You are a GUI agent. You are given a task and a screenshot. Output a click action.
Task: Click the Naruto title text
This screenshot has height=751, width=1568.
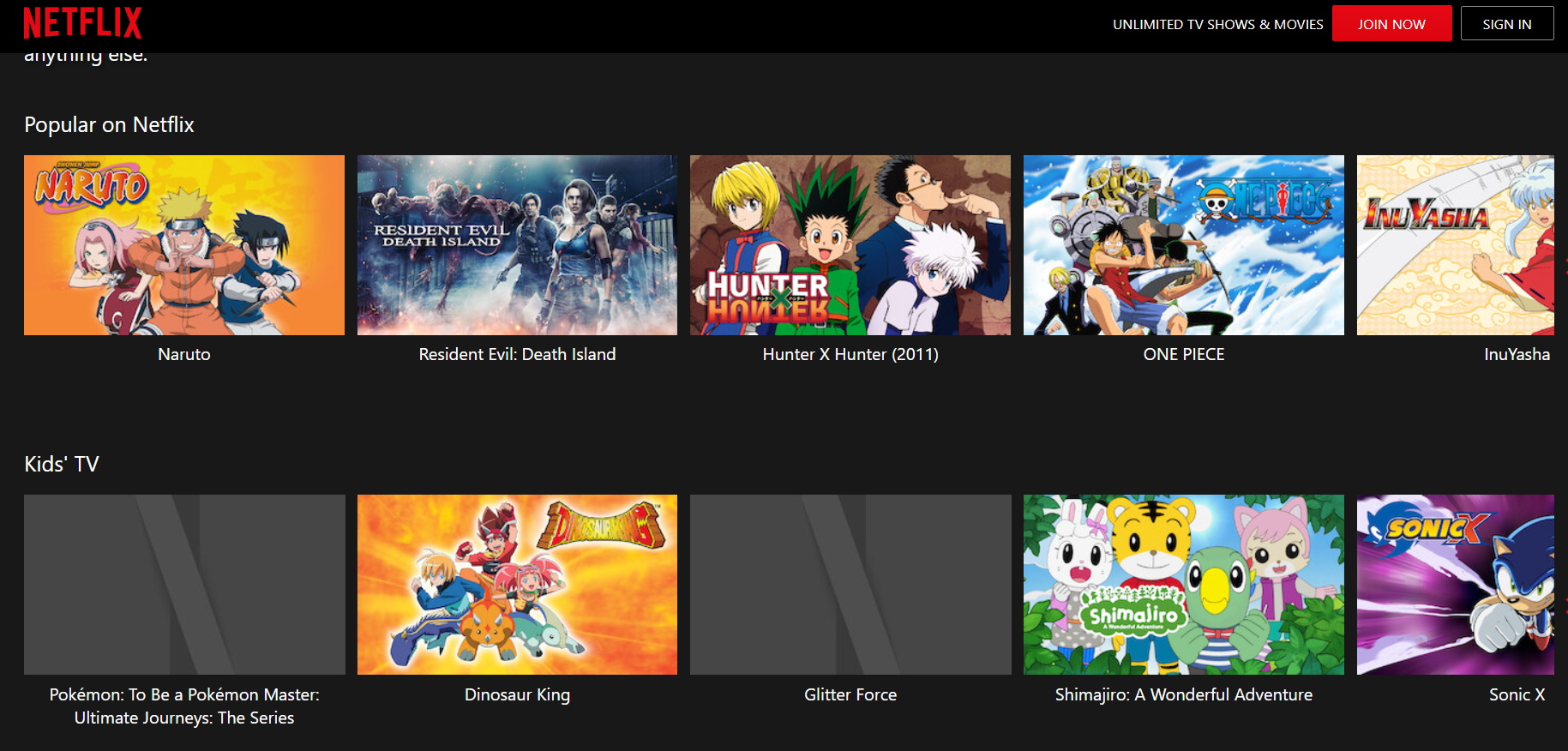tap(184, 354)
